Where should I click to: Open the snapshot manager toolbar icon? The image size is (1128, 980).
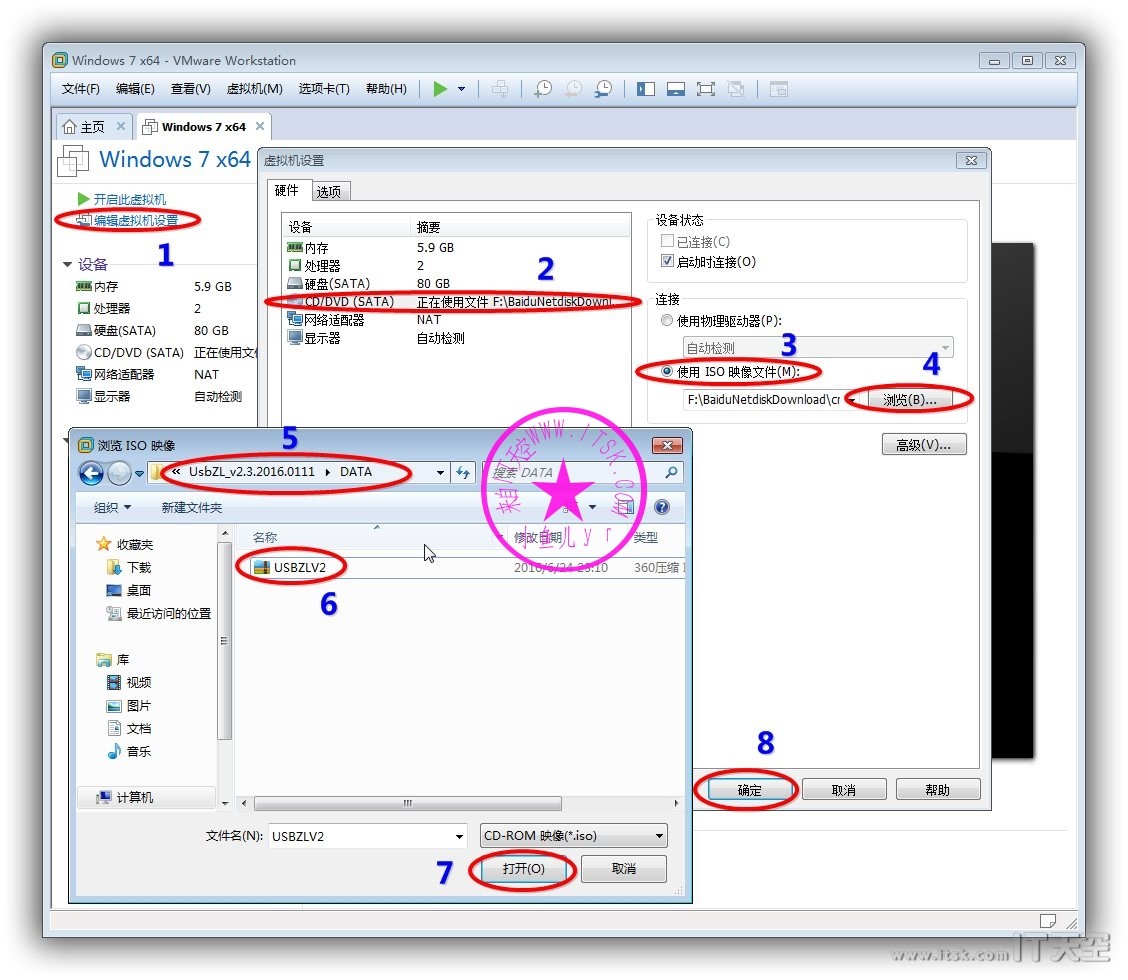click(604, 89)
